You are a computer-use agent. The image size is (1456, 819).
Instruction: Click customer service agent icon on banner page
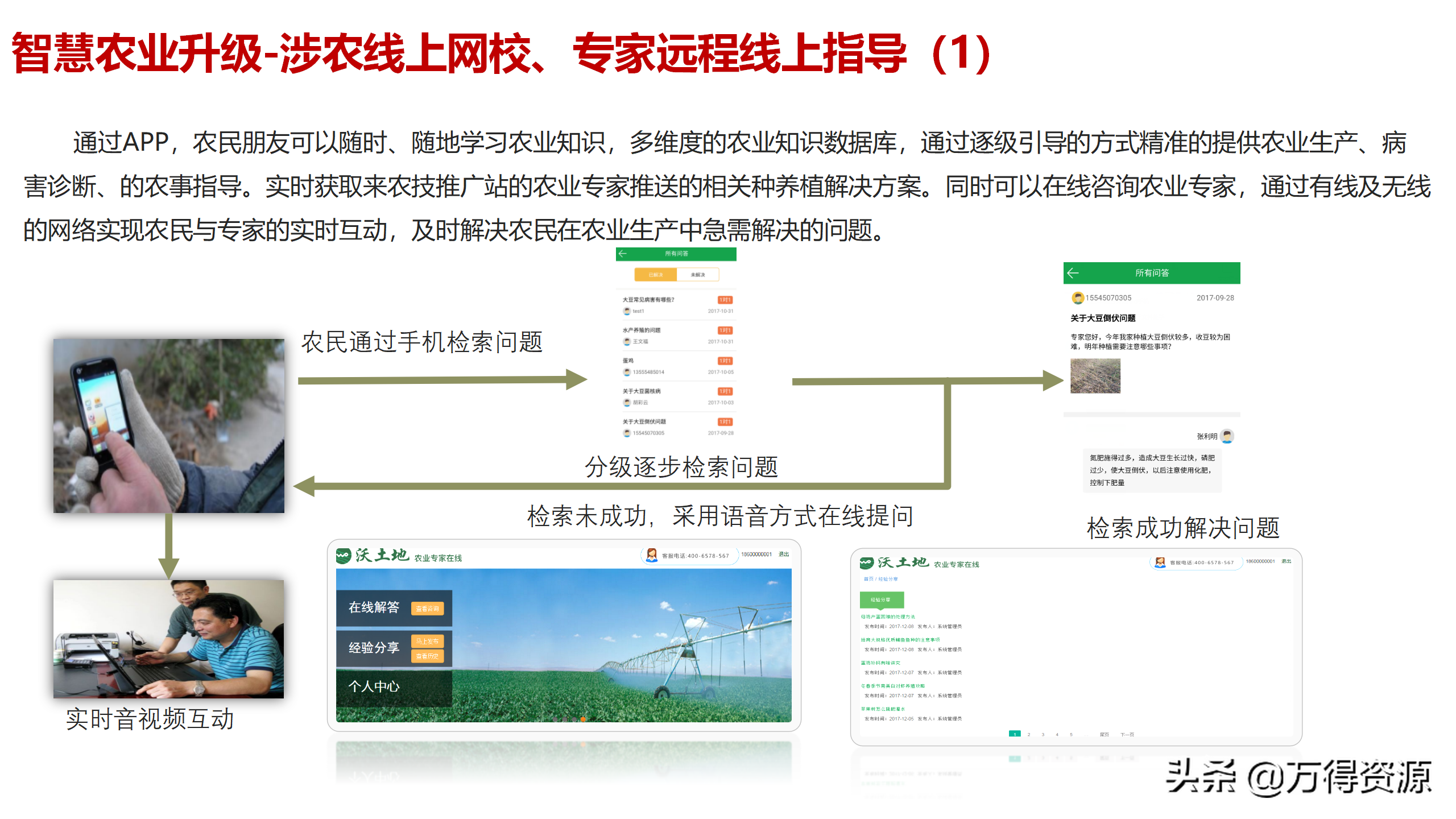652,555
